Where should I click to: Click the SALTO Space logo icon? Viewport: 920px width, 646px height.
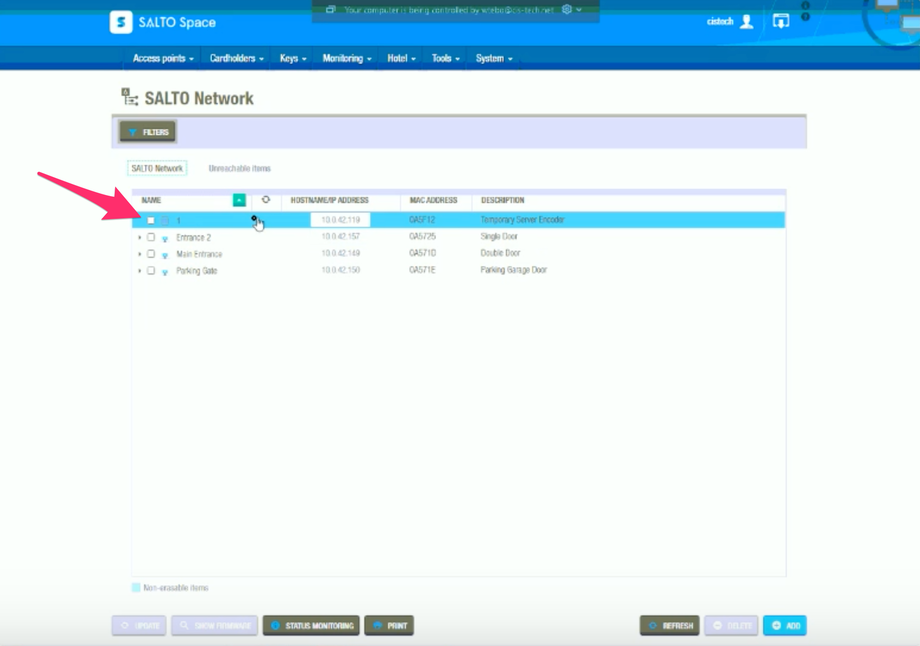(121, 22)
